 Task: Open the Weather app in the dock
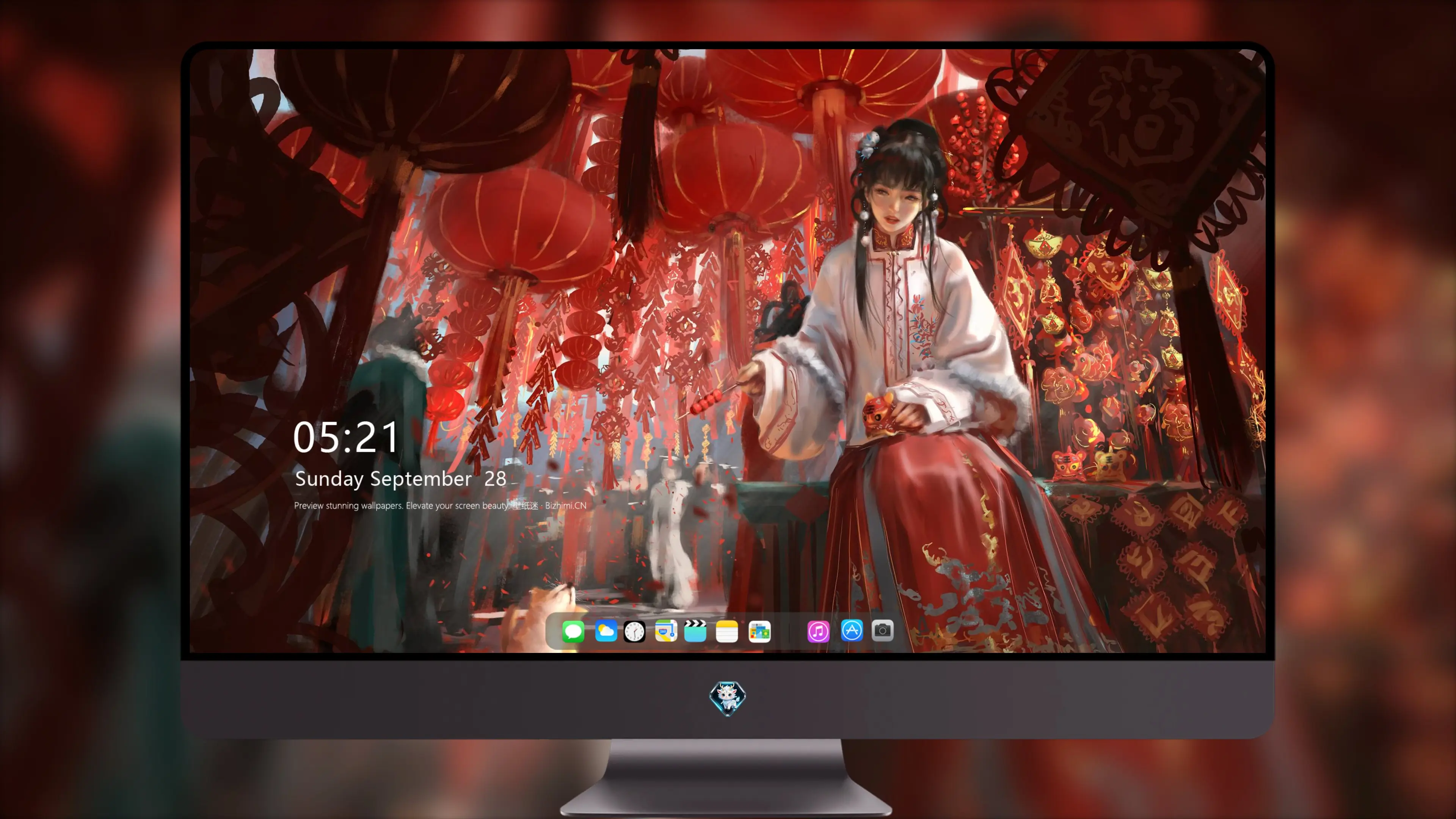pos(606,631)
